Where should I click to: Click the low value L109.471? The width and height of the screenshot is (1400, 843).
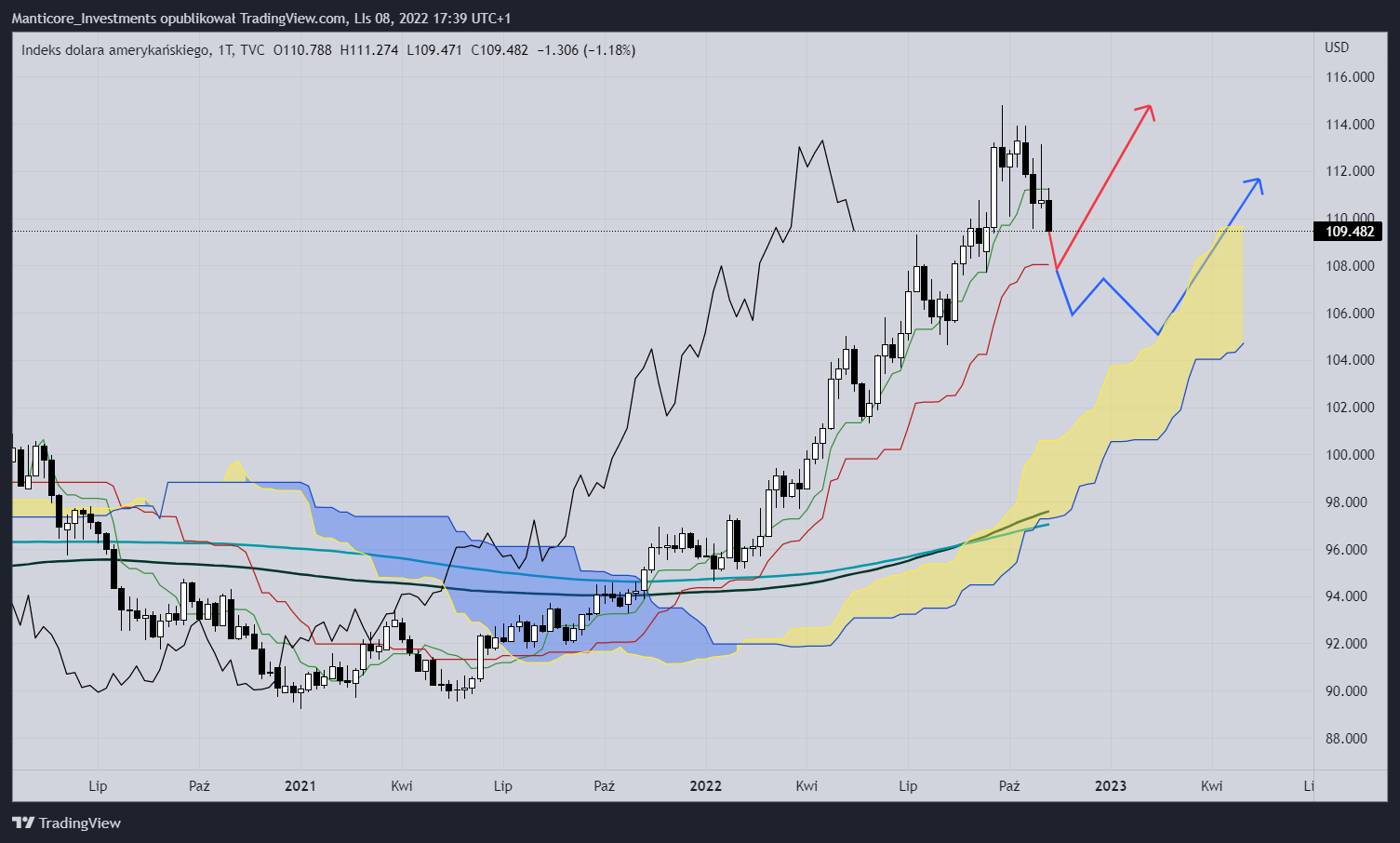tap(434, 50)
